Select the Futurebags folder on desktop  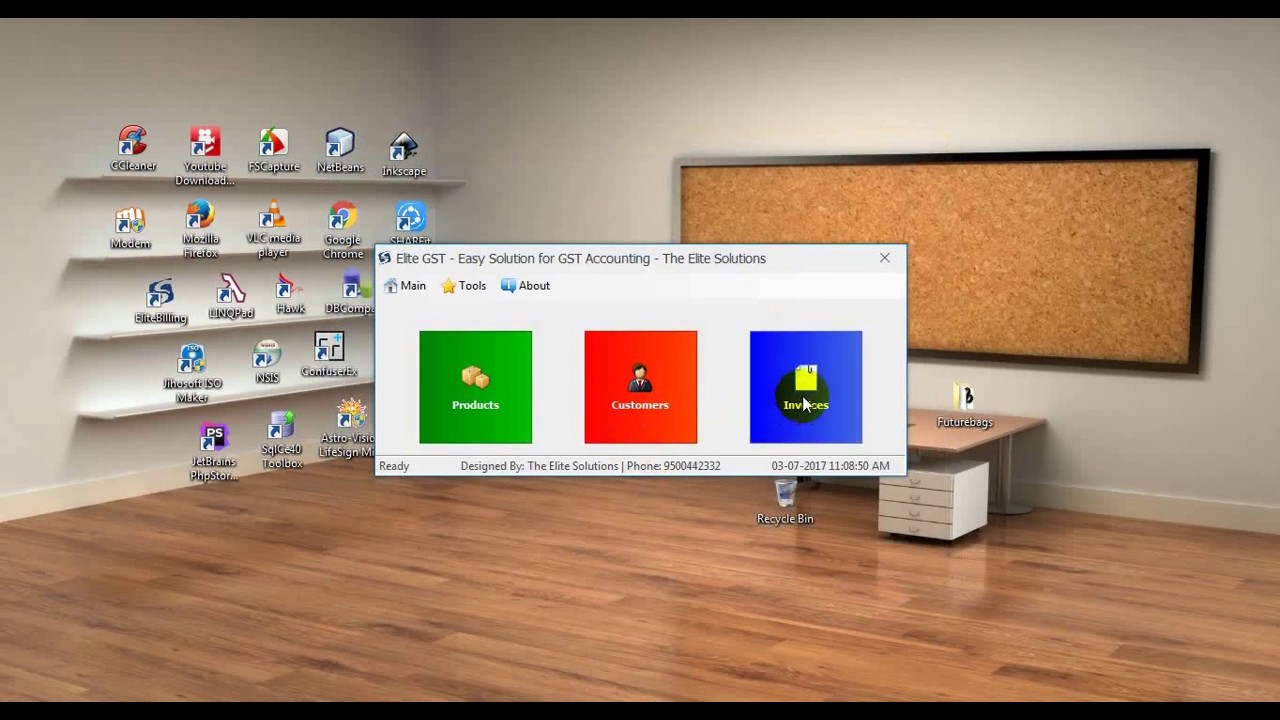click(964, 406)
